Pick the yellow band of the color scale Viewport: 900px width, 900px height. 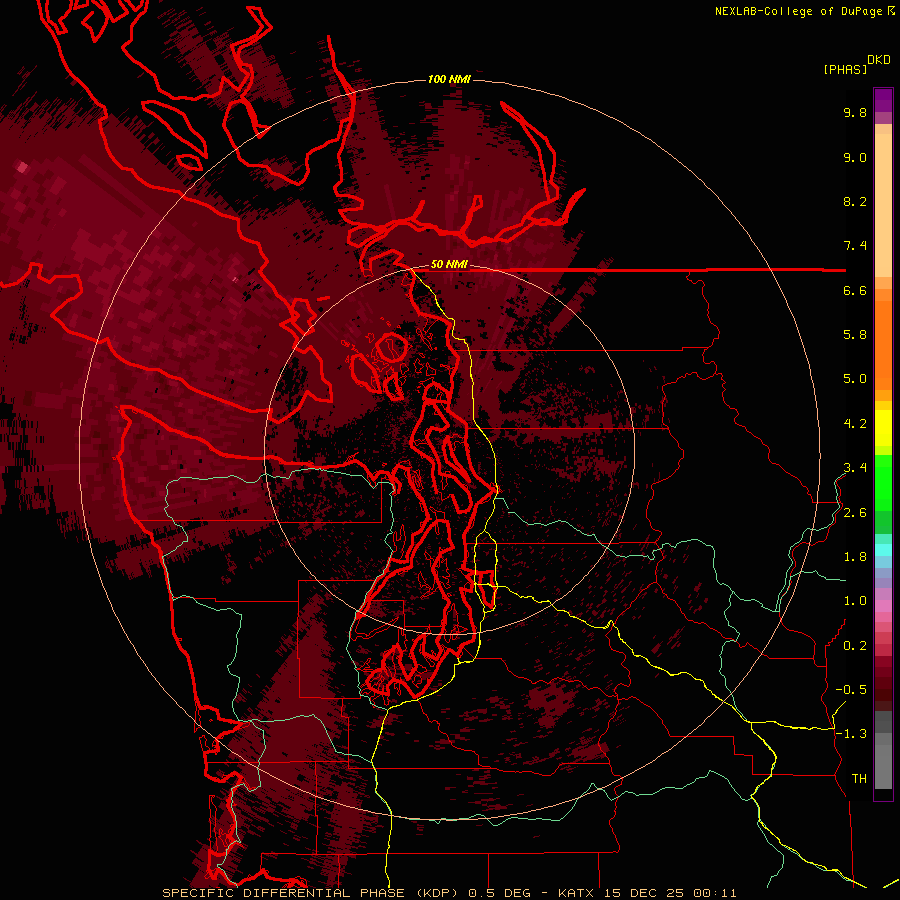883,428
